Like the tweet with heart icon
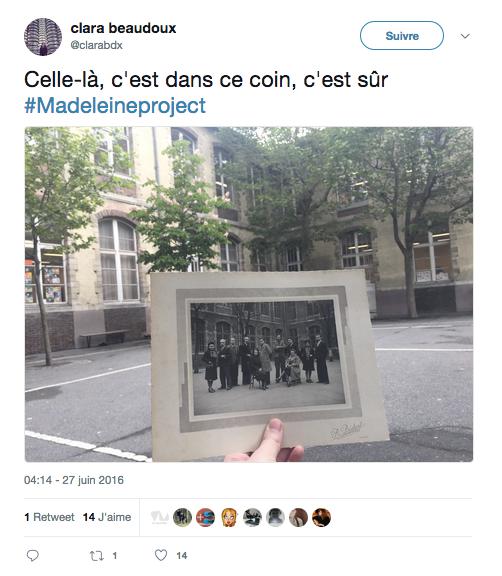 click(161, 555)
